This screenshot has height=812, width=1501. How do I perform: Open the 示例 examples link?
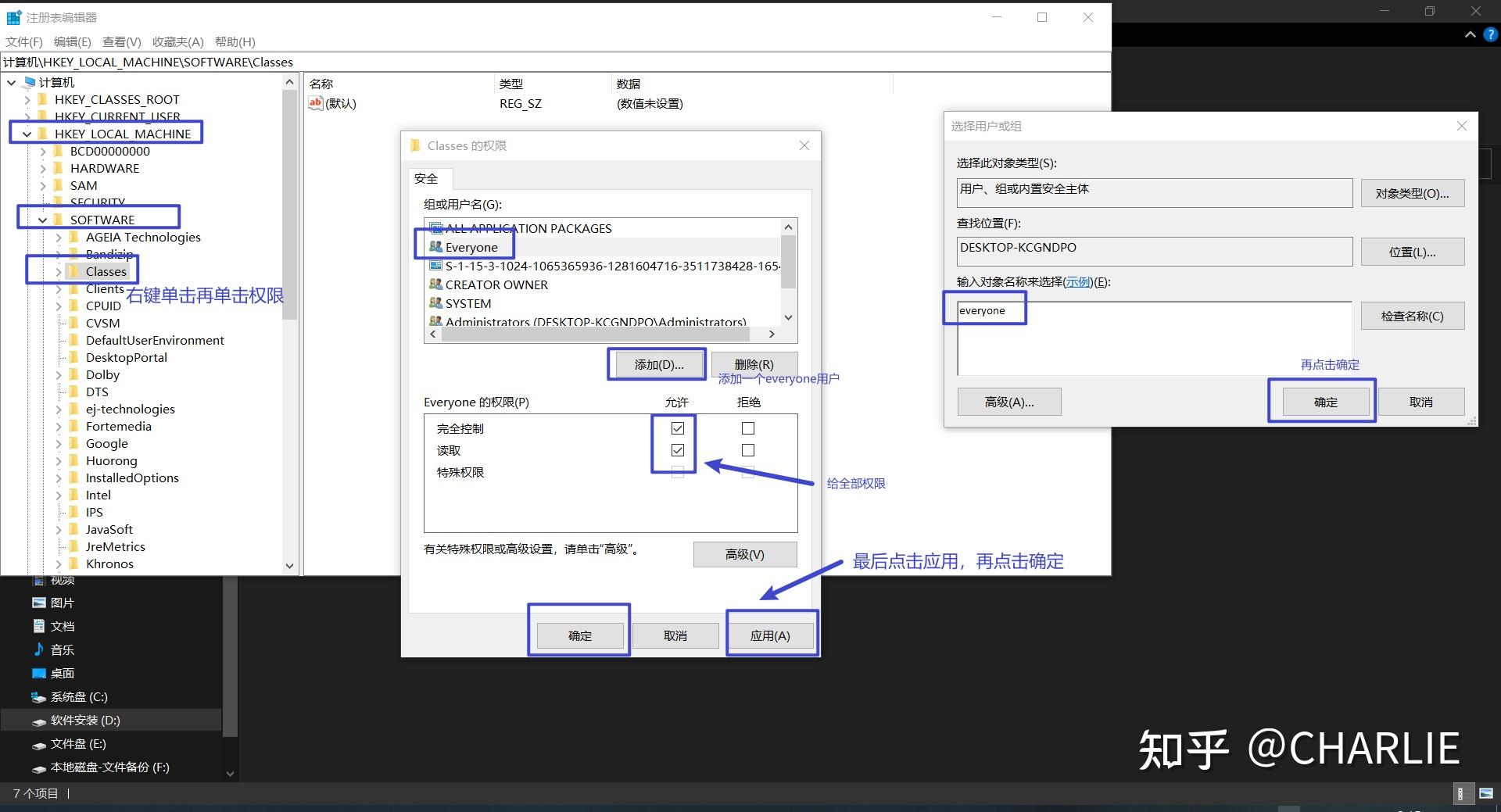pyautogui.click(x=1078, y=281)
